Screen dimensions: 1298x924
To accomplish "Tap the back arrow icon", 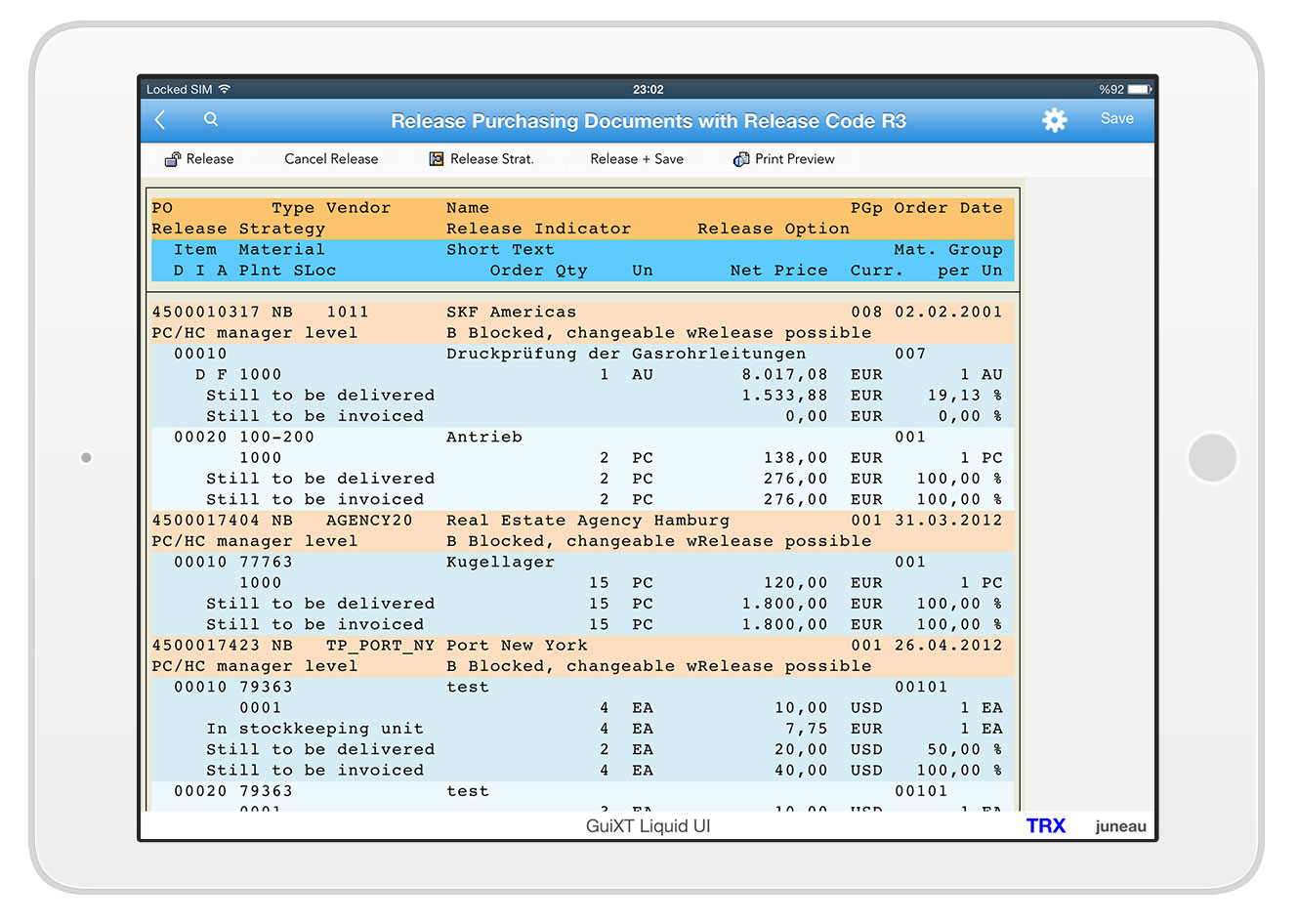I will [x=161, y=120].
